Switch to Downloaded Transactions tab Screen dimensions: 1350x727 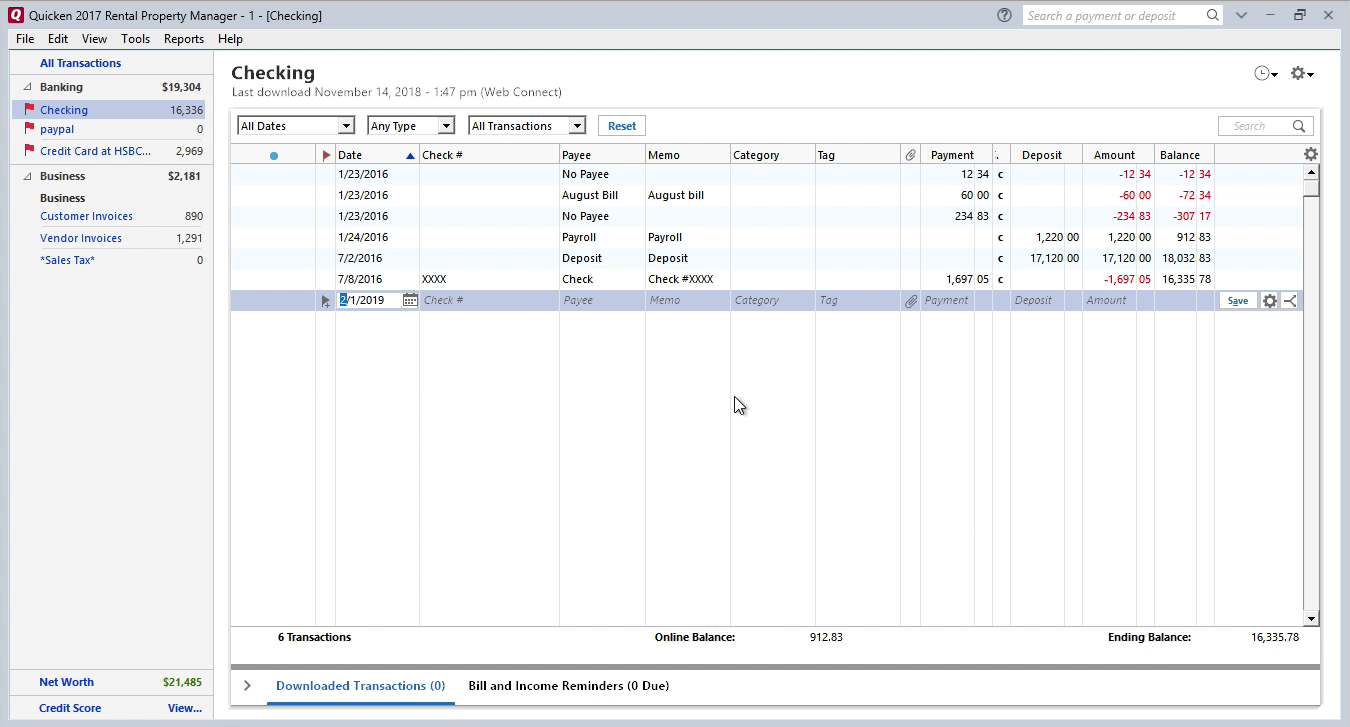click(x=360, y=686)
